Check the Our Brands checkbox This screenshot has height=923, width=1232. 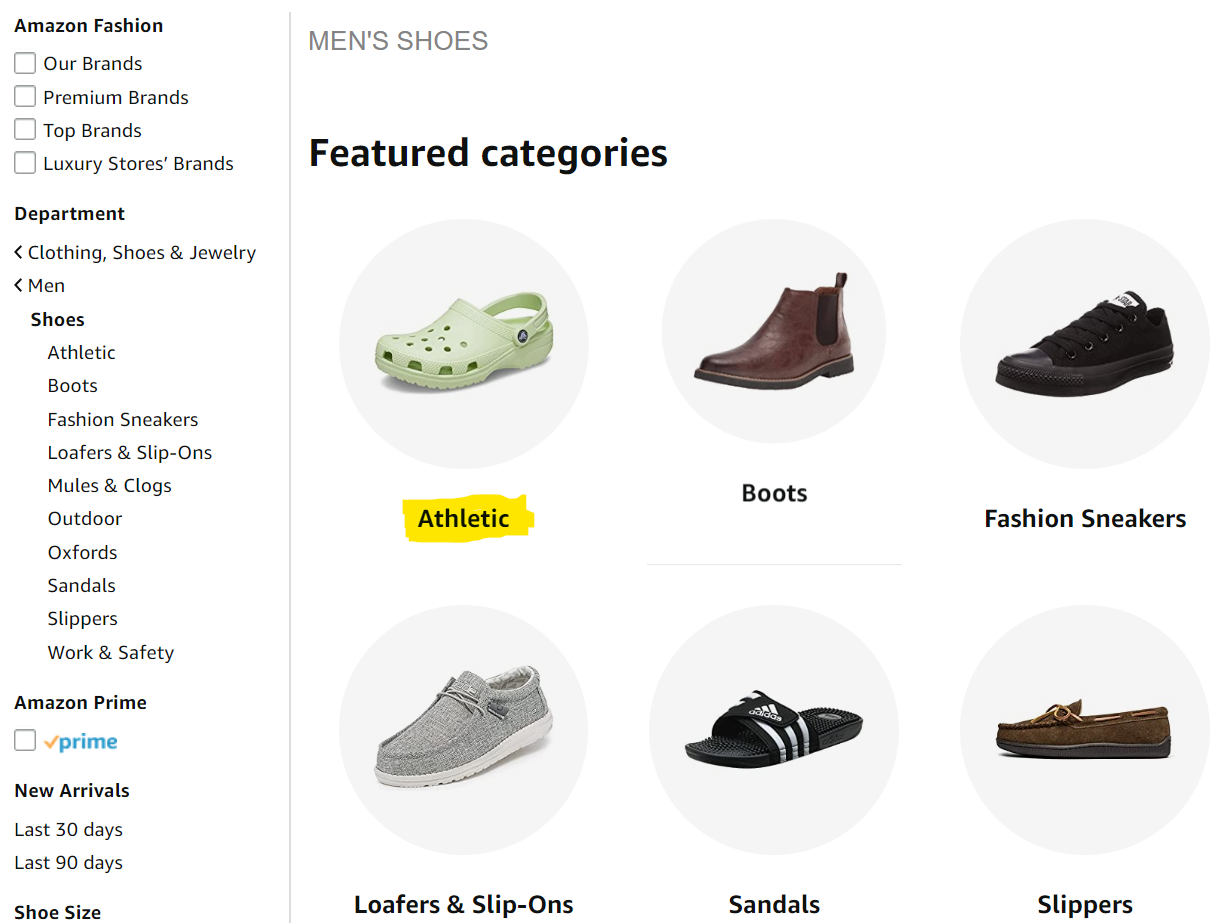click(25, 64)
